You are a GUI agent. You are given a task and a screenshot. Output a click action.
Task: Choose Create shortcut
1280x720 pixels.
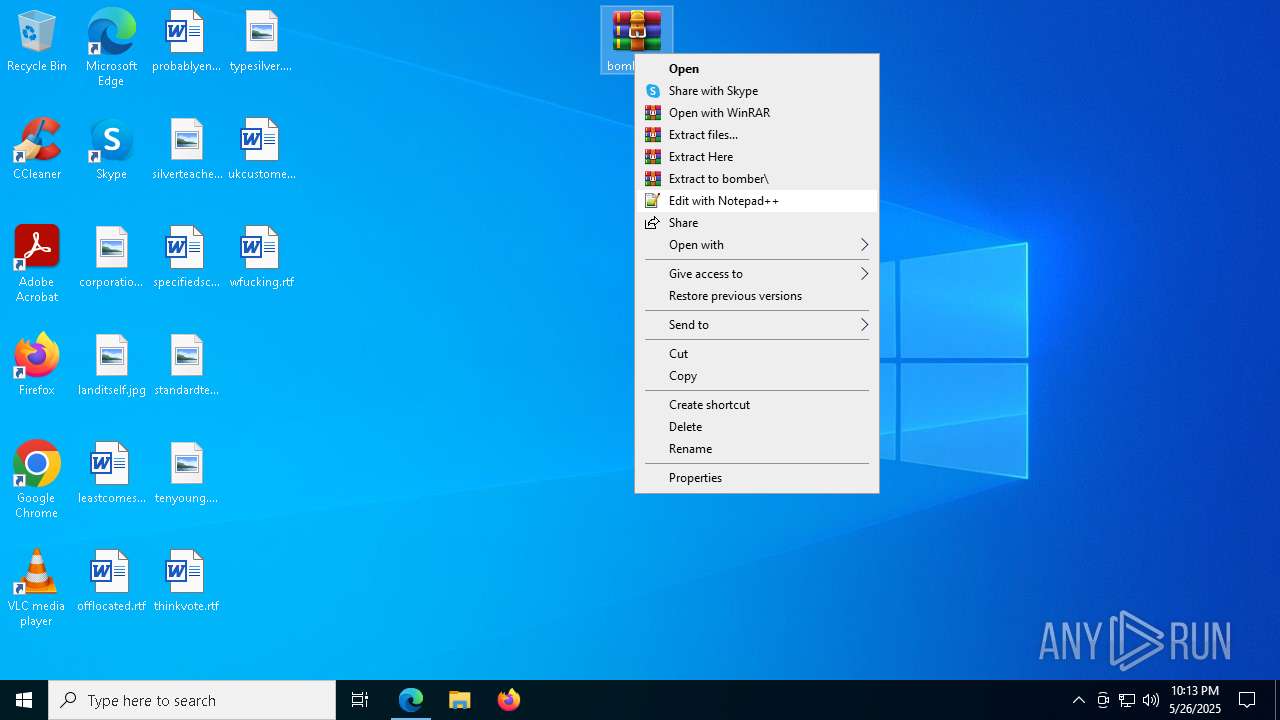[757, 405]
